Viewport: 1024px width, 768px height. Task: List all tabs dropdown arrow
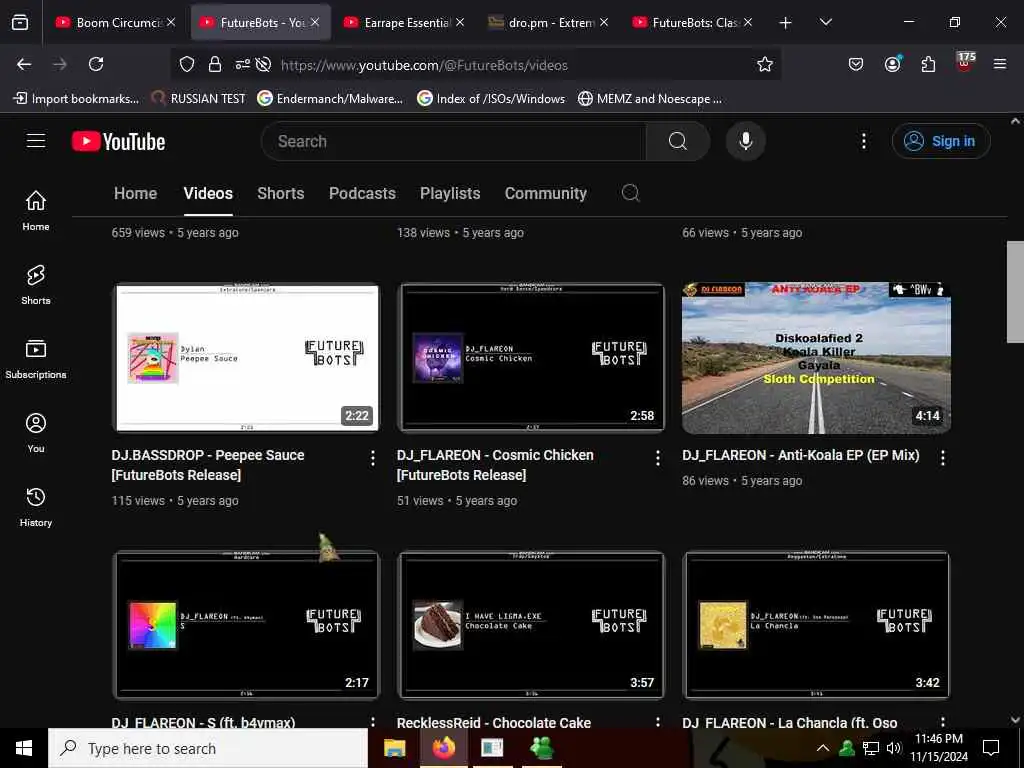825,23
